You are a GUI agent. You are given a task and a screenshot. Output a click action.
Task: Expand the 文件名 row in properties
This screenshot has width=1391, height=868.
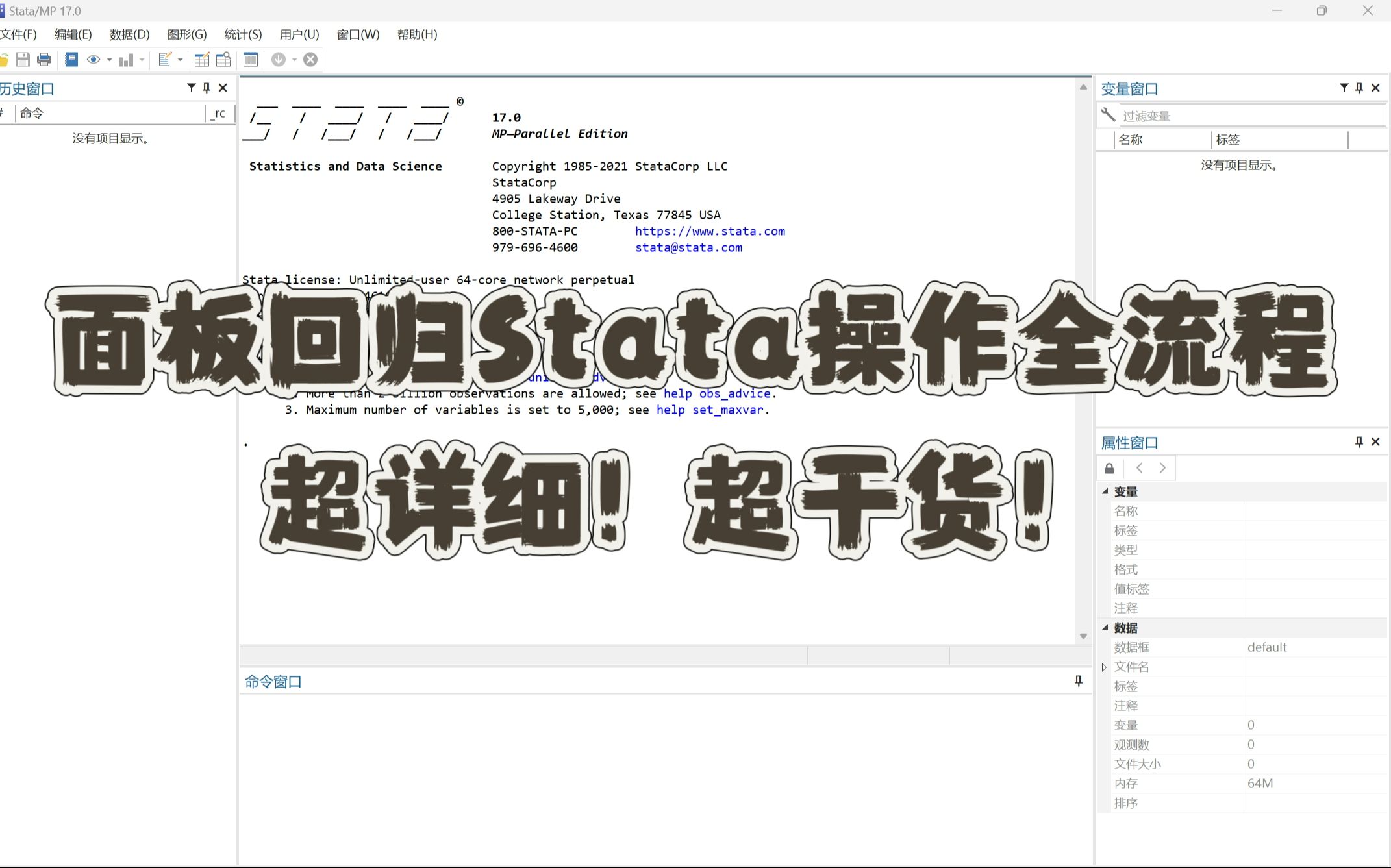(x=1104, y=667)
